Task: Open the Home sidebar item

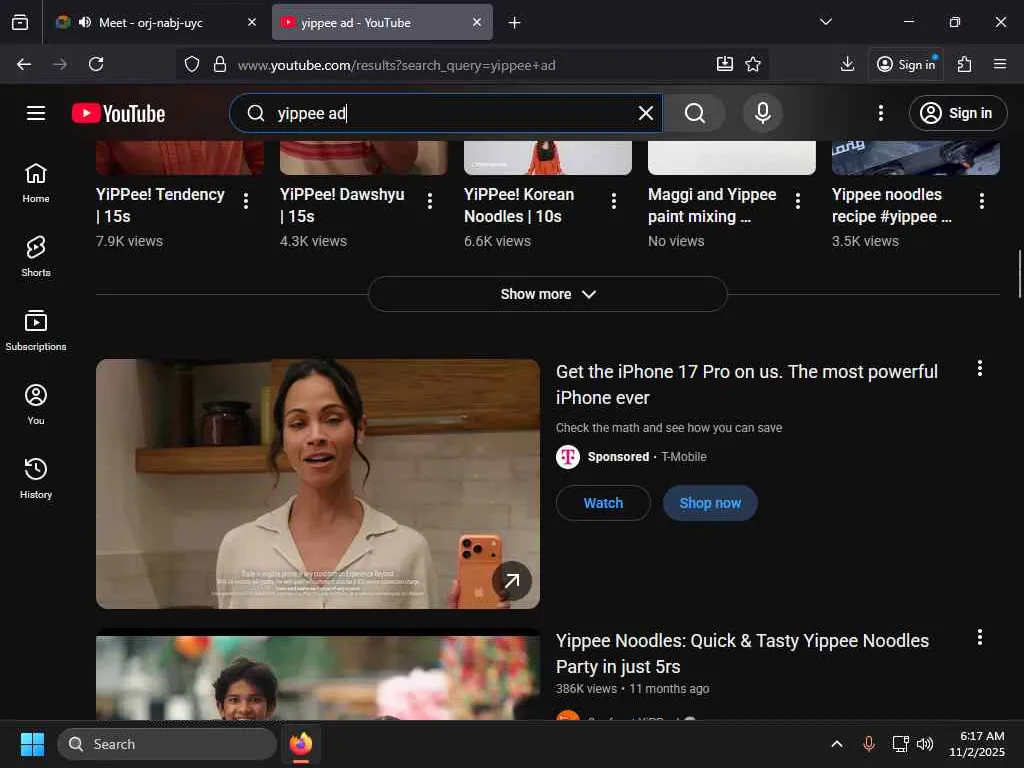Action: click(36, 183)
